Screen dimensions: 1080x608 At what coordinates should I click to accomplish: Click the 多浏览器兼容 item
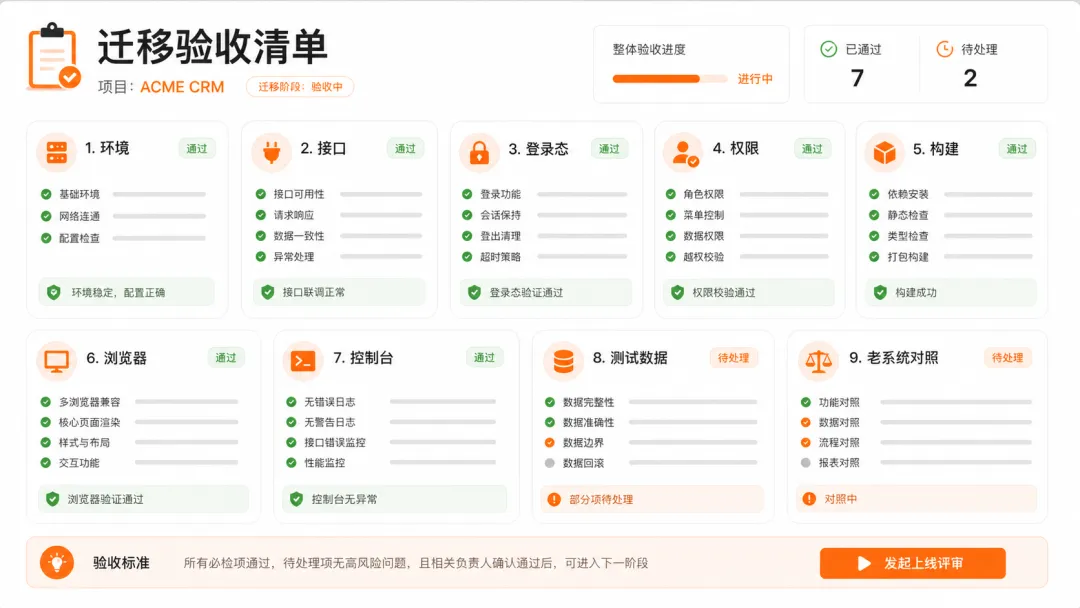pos(90,402)
